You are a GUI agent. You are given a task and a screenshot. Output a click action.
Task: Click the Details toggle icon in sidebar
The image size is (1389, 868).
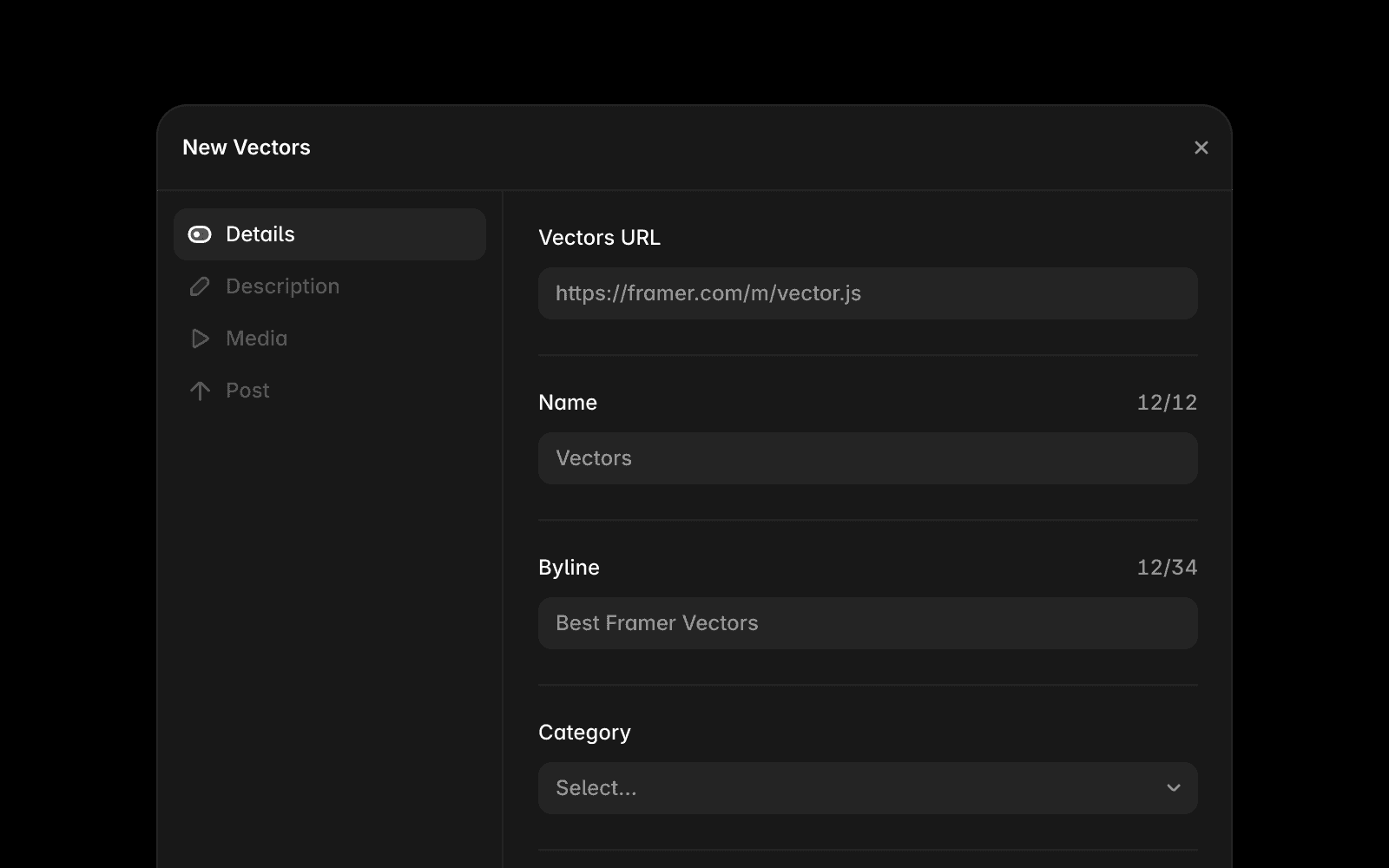coord(200,234)
